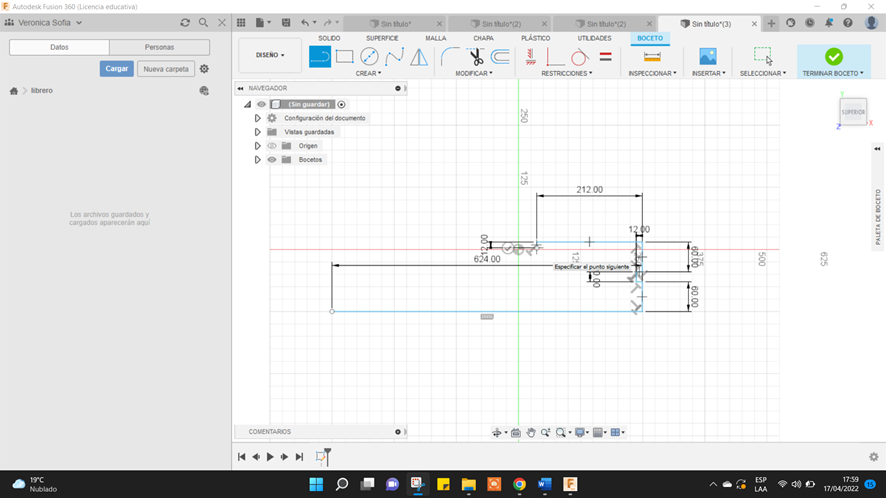Click the home breadcrumb icon

(x=14, y=90)
